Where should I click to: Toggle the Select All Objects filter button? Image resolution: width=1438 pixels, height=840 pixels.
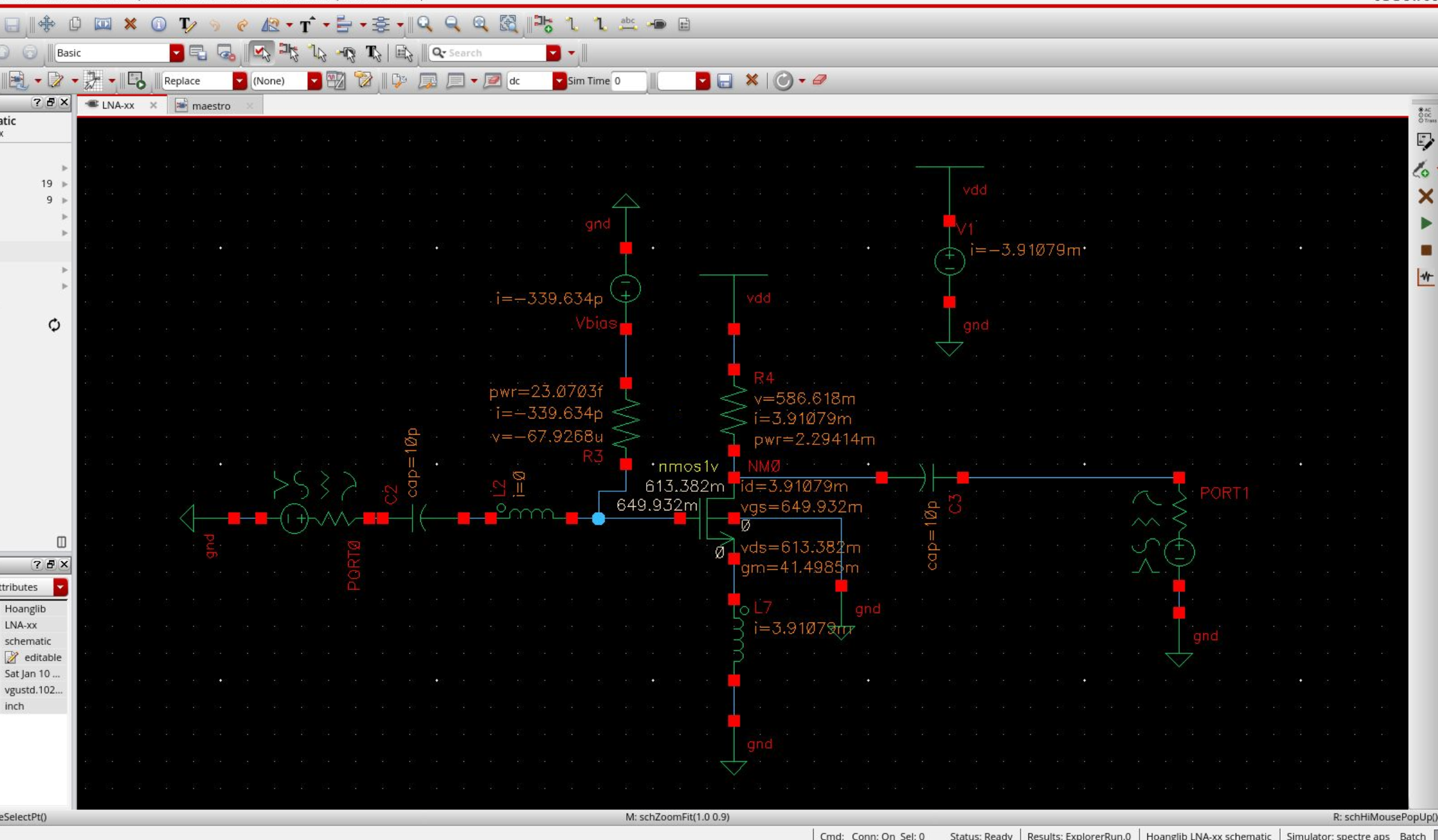point(261,53)
